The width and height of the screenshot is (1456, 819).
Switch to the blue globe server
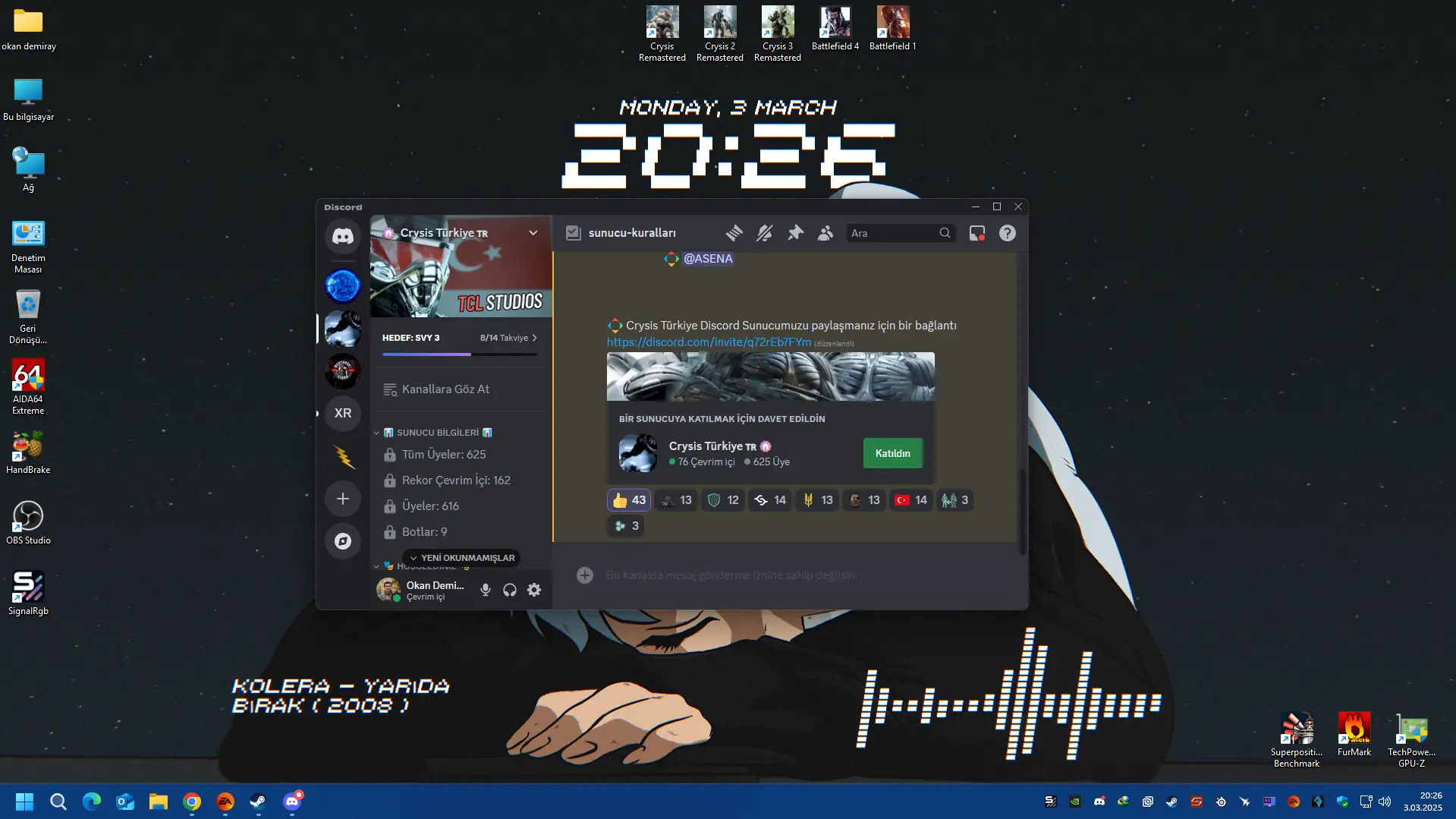[x=343, y=285]
